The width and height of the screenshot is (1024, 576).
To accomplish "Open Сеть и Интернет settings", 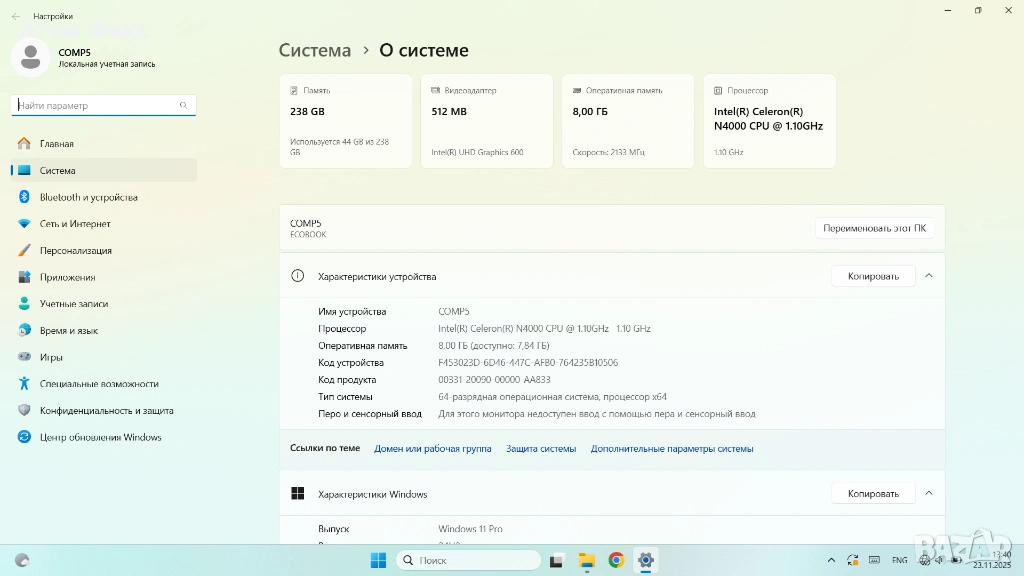I will click(x=75, y=224).
